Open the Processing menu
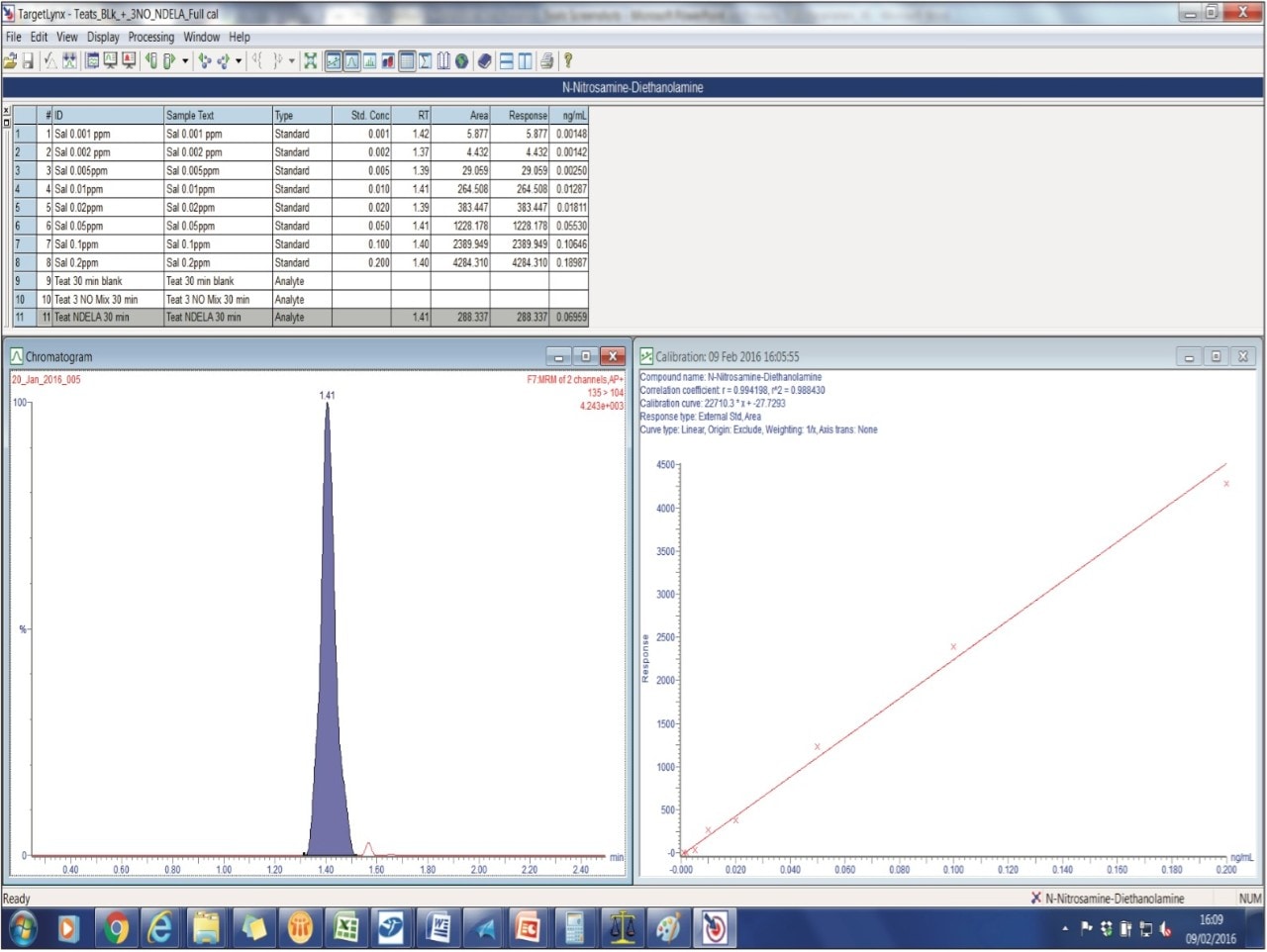This screenshot has height=952, width=1267. [150, 37]
